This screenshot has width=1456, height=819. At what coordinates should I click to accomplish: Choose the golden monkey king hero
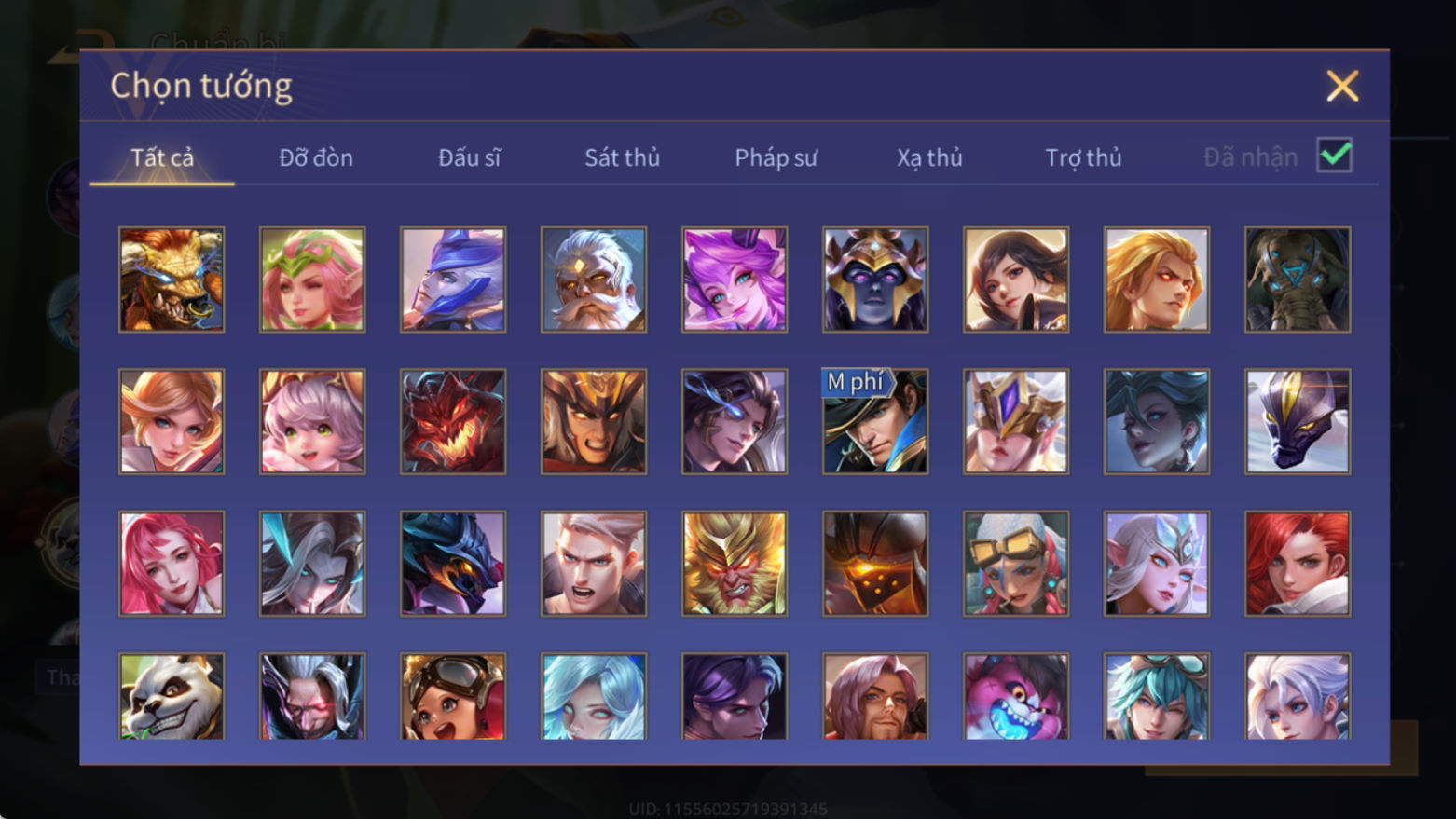735,563
